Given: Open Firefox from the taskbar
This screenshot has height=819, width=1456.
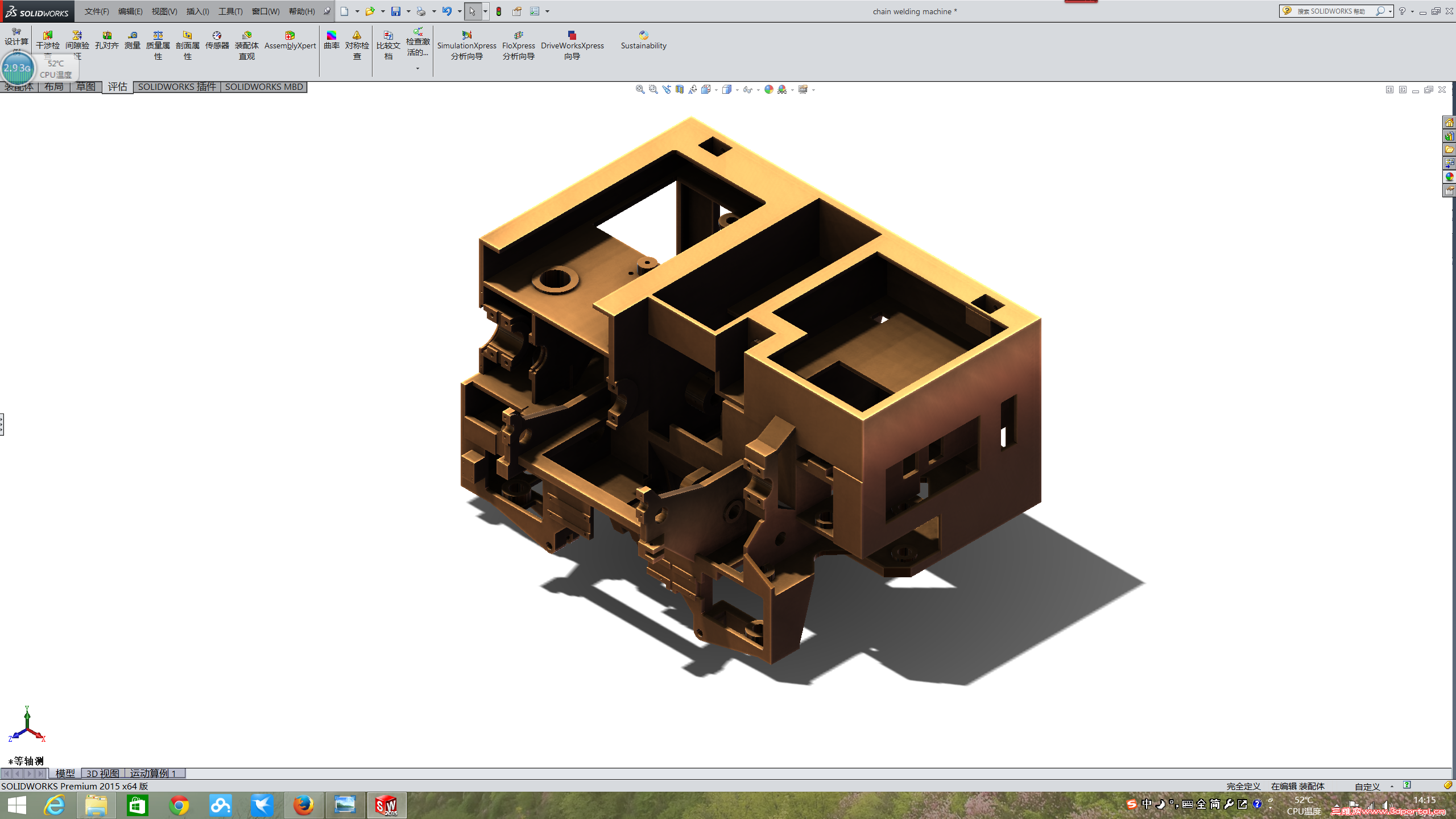Looking at the screenshot, I should (x=304, y=805).
